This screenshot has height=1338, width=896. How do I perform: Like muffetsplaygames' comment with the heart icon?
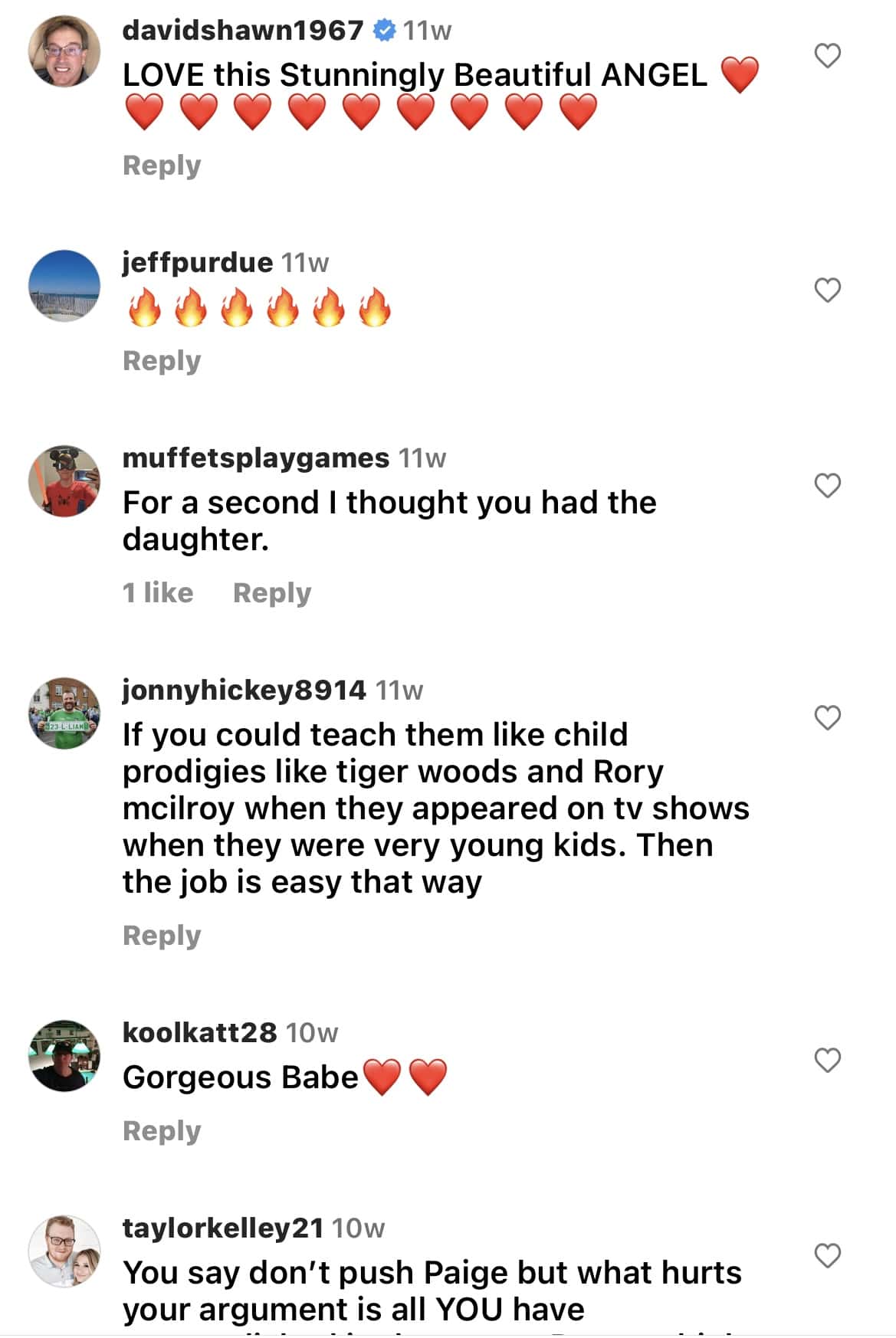click(x=827, y=485)
